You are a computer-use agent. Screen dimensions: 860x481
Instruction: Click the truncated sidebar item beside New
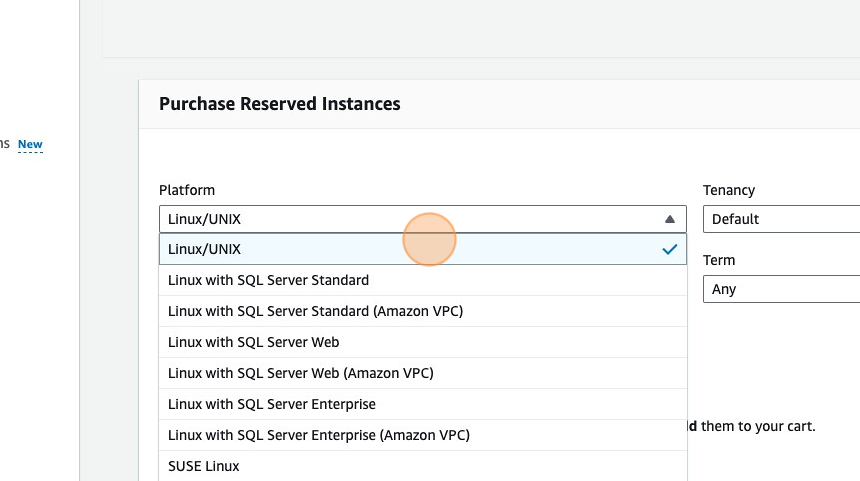5,144
